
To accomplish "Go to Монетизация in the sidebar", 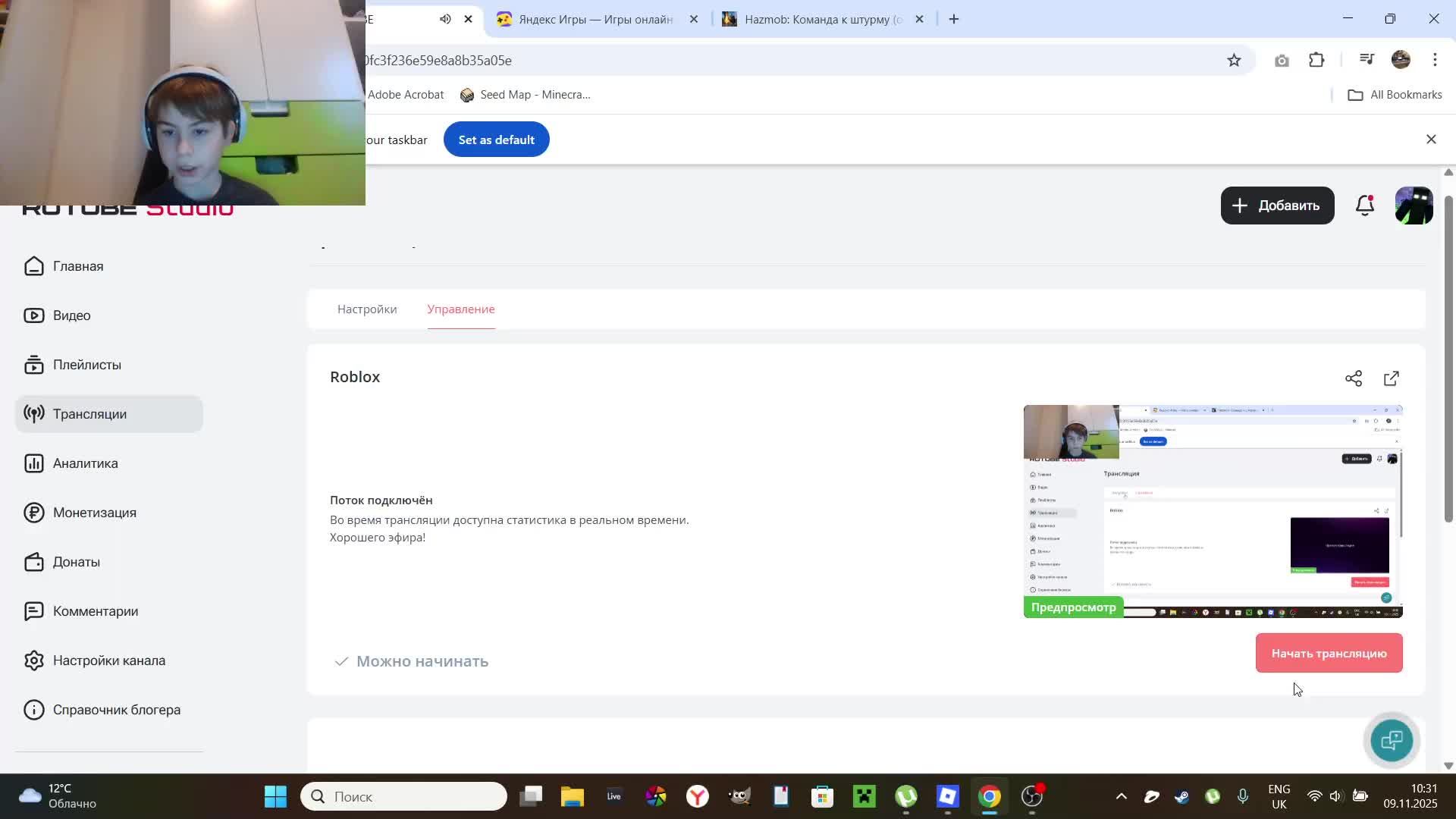I will (x=94, y=513).
